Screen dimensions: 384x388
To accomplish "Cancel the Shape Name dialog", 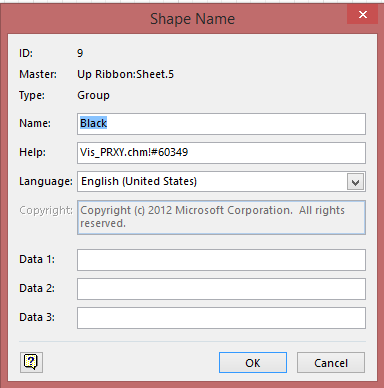I will (331, 363).
